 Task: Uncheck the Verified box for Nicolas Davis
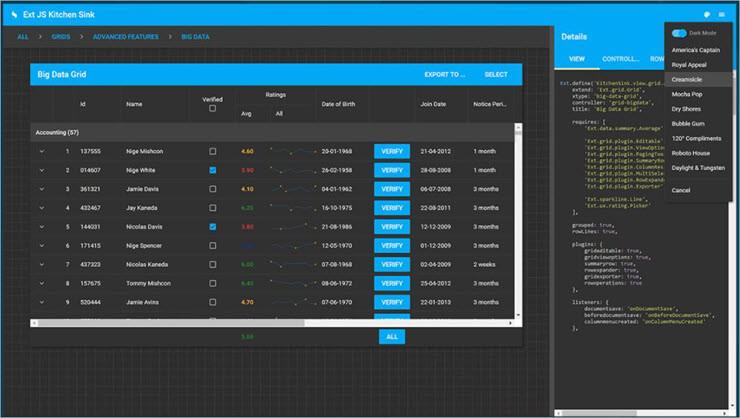(x=213, y=227)
